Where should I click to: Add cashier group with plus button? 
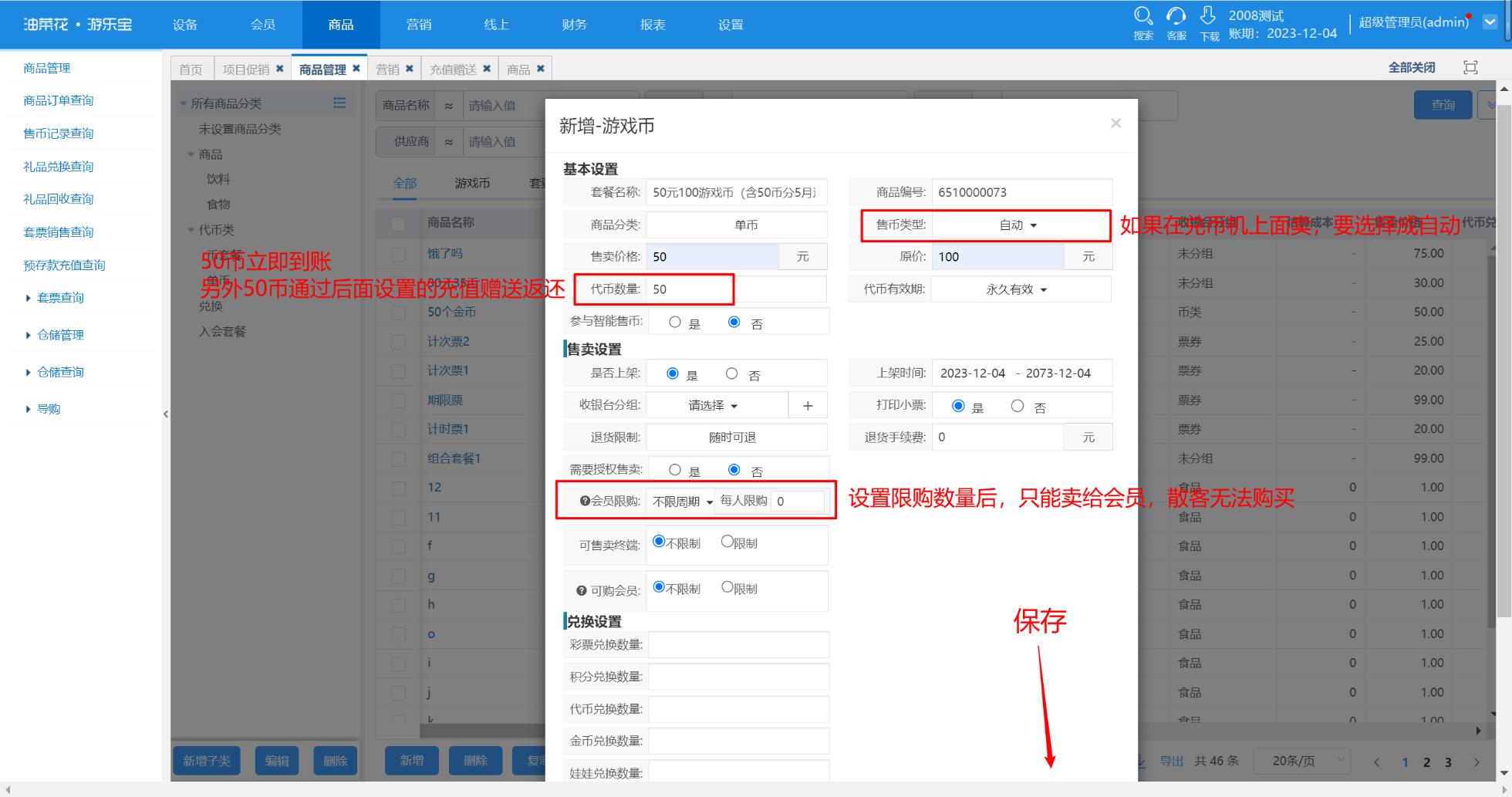[x=808, y=405]
